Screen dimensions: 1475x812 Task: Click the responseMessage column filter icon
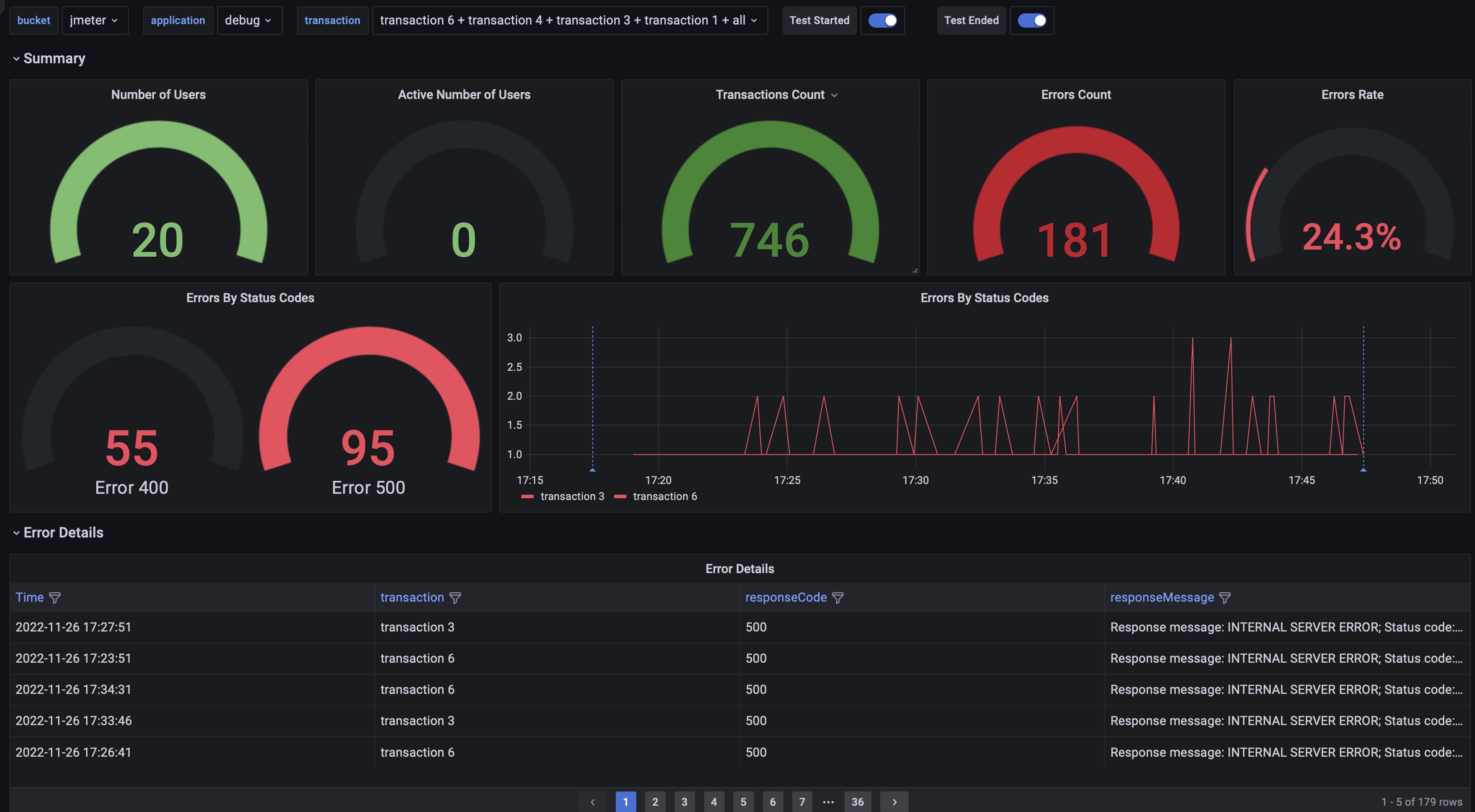[x=1225, y=597]
